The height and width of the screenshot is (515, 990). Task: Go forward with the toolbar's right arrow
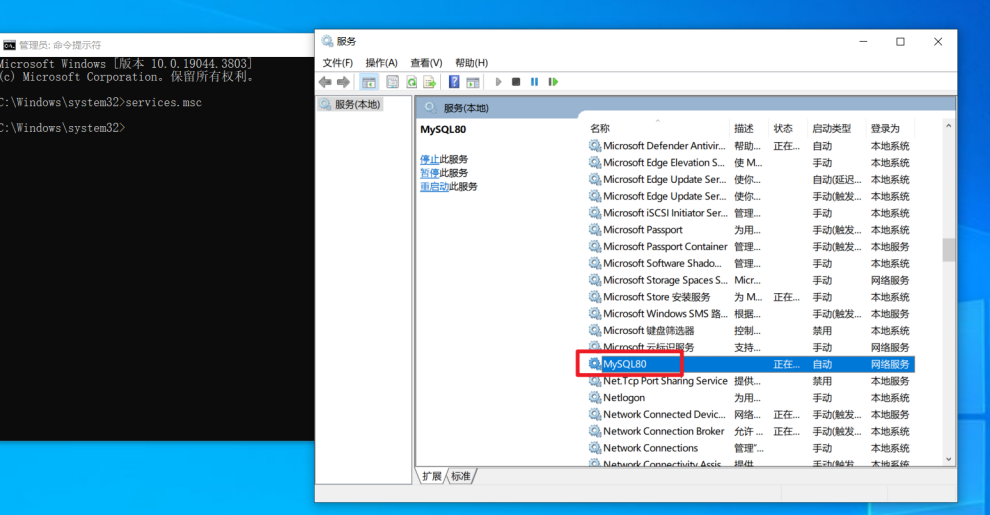343,82
